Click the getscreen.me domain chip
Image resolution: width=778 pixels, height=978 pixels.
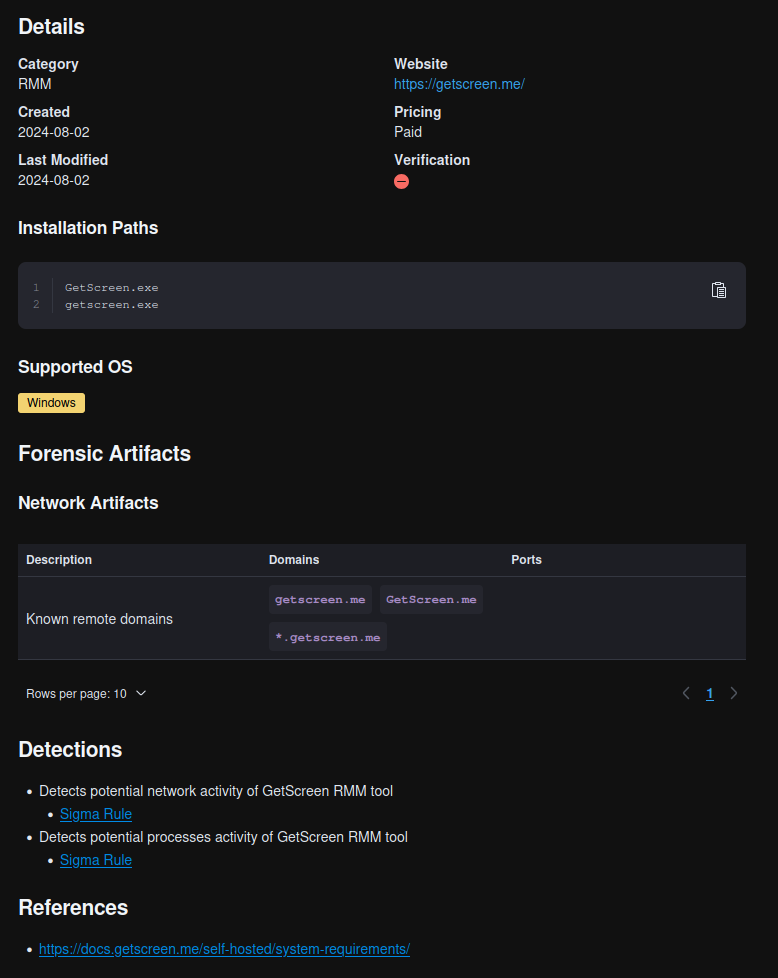[x=320, y=599]
